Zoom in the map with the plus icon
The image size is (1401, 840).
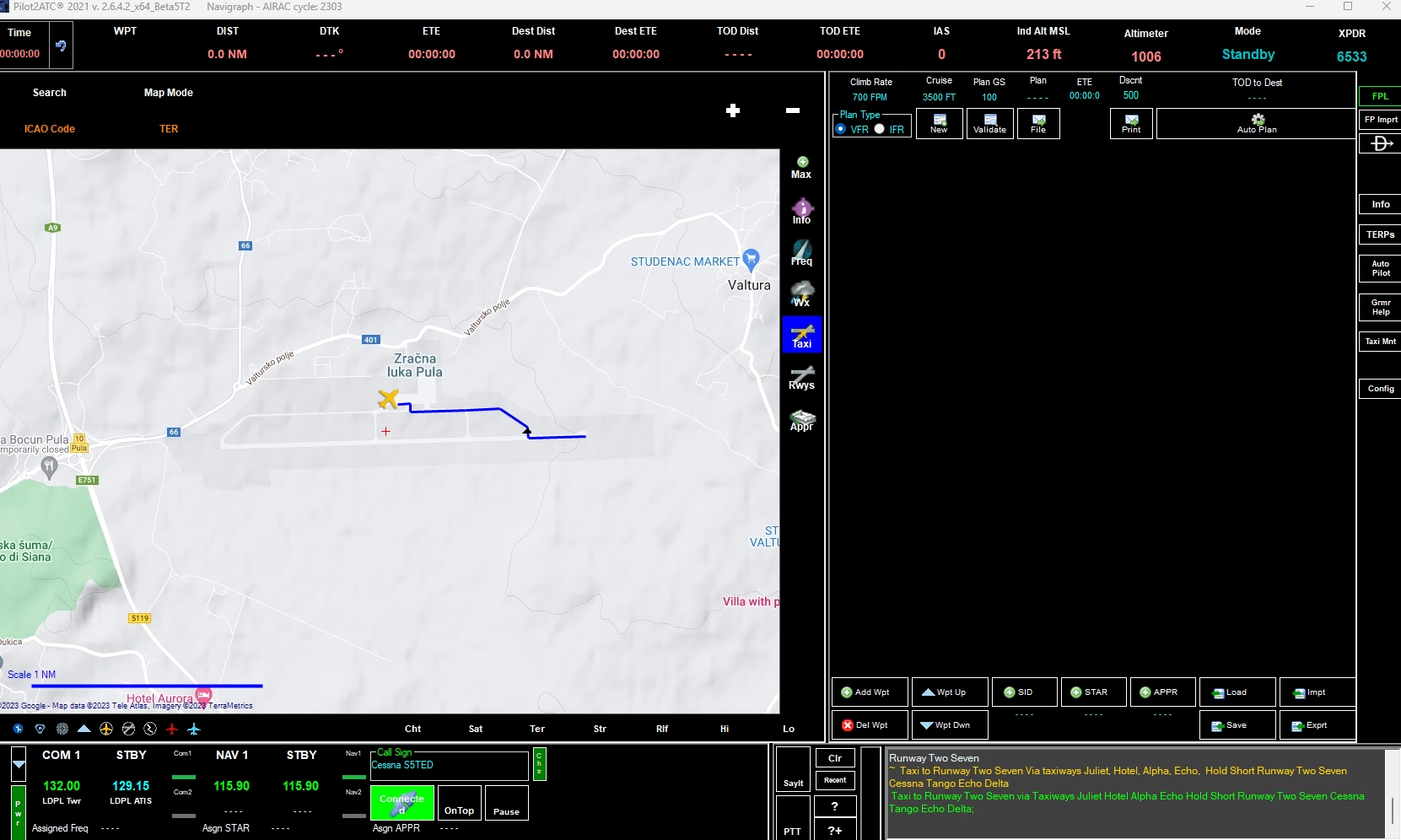pos(733,110)
